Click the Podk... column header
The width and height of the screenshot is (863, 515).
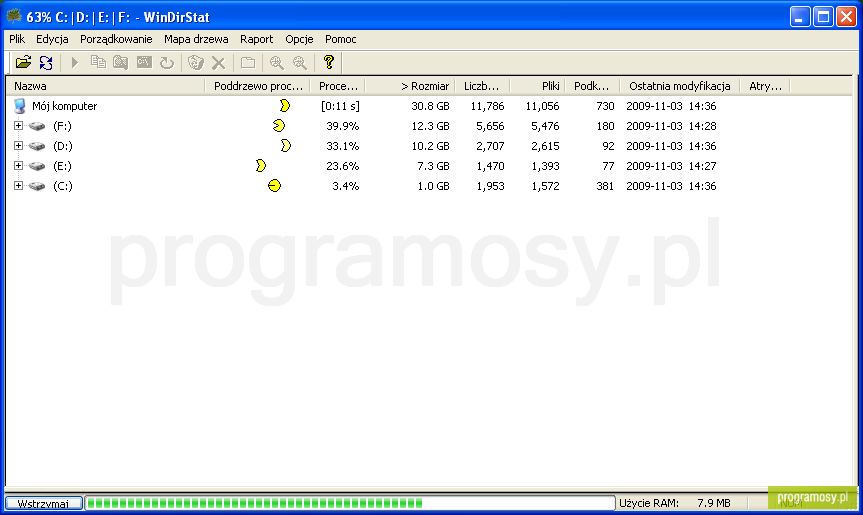593,86
